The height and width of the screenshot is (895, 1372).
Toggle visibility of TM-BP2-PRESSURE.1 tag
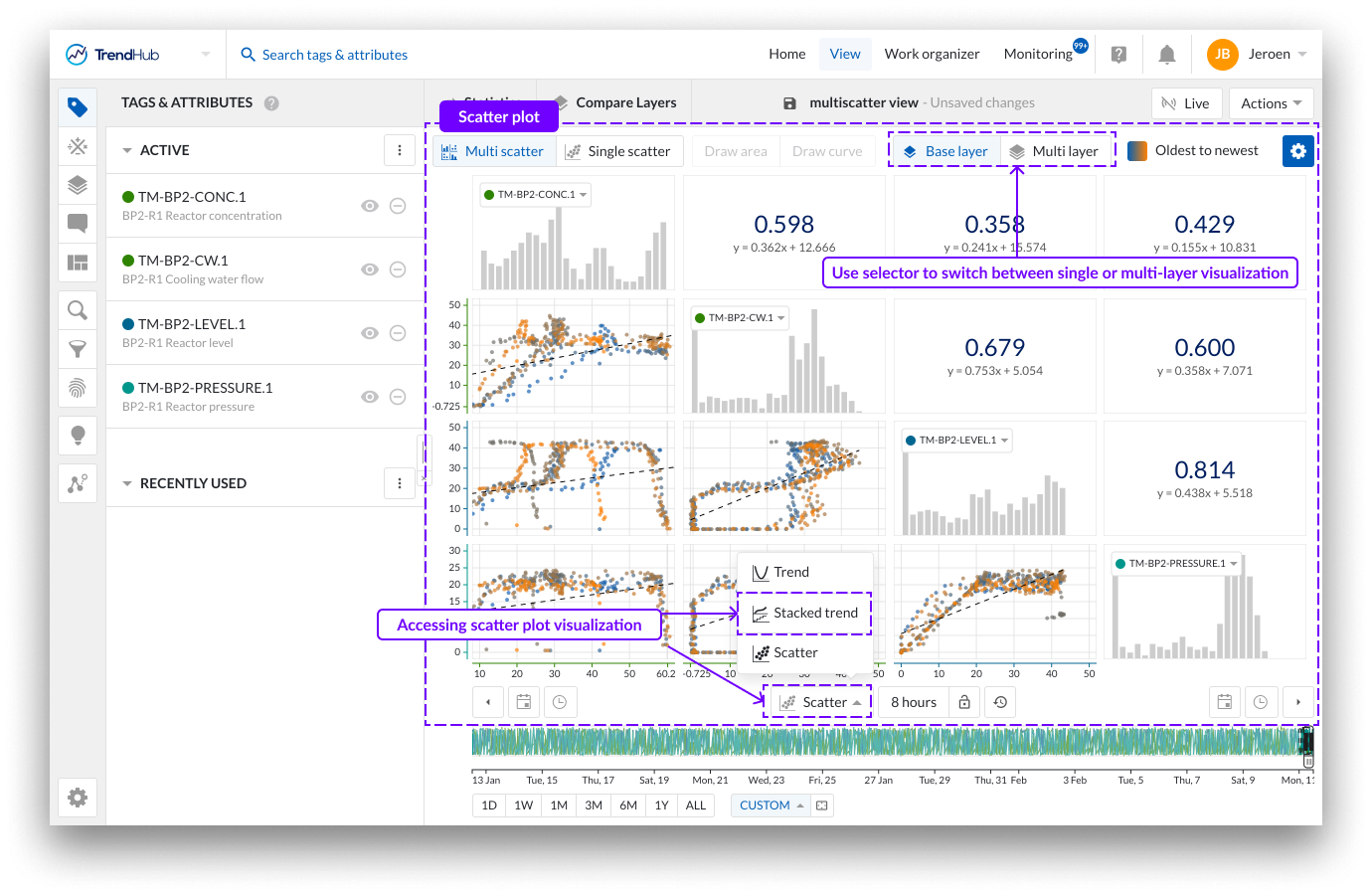click(x=370, y=397)
